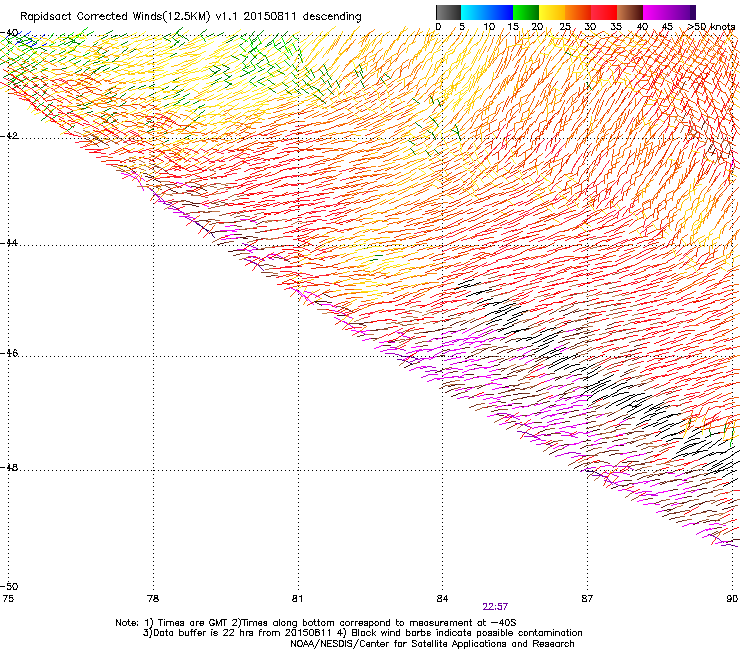Click the longitude label 78
740x650 pixels.
[x=153, y=599]
